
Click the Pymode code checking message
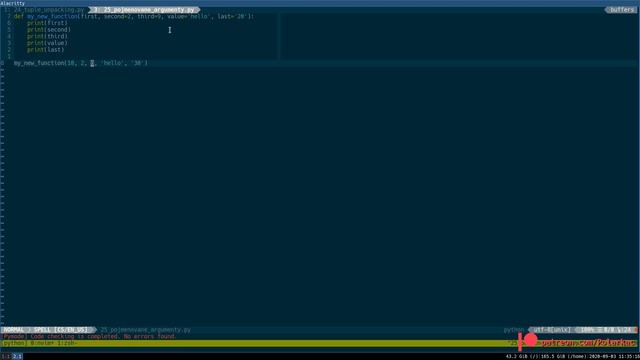coord(89,336)
